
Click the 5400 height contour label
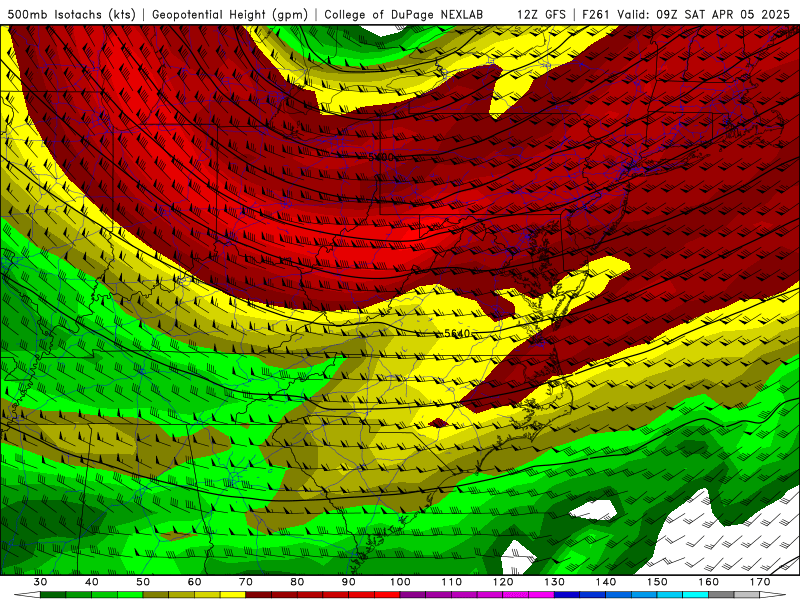[381, 157]
